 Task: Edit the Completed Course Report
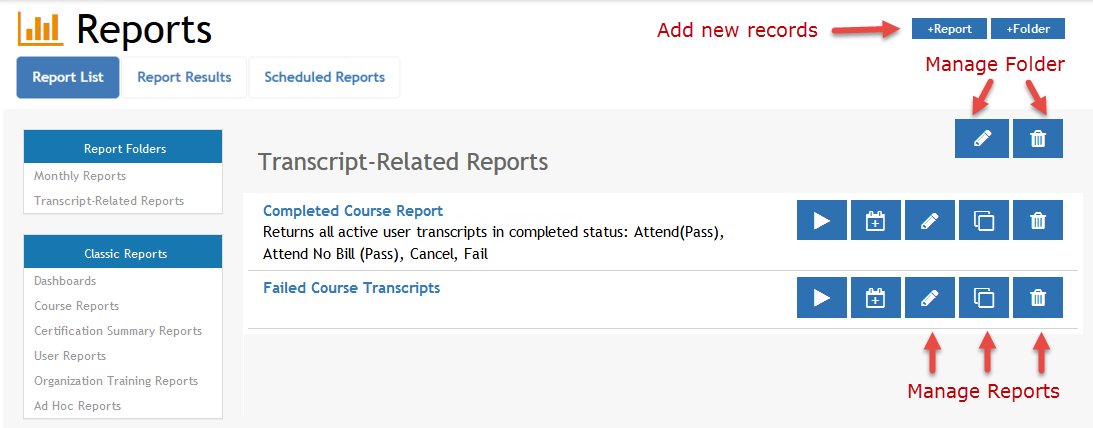pos(930,220)
